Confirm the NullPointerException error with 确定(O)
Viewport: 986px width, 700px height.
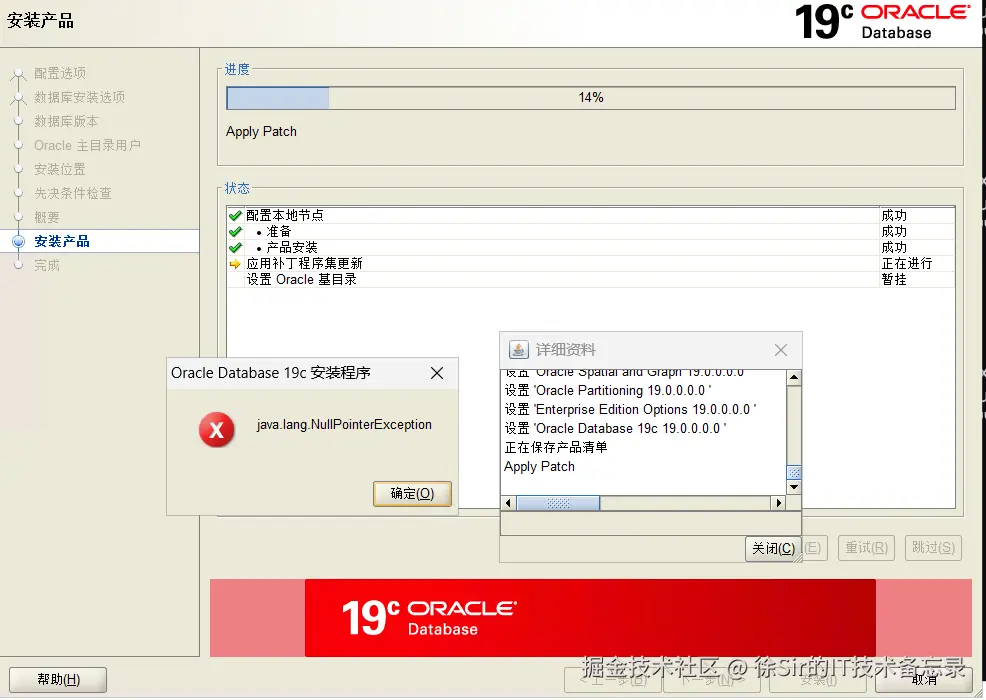point(412,494)
